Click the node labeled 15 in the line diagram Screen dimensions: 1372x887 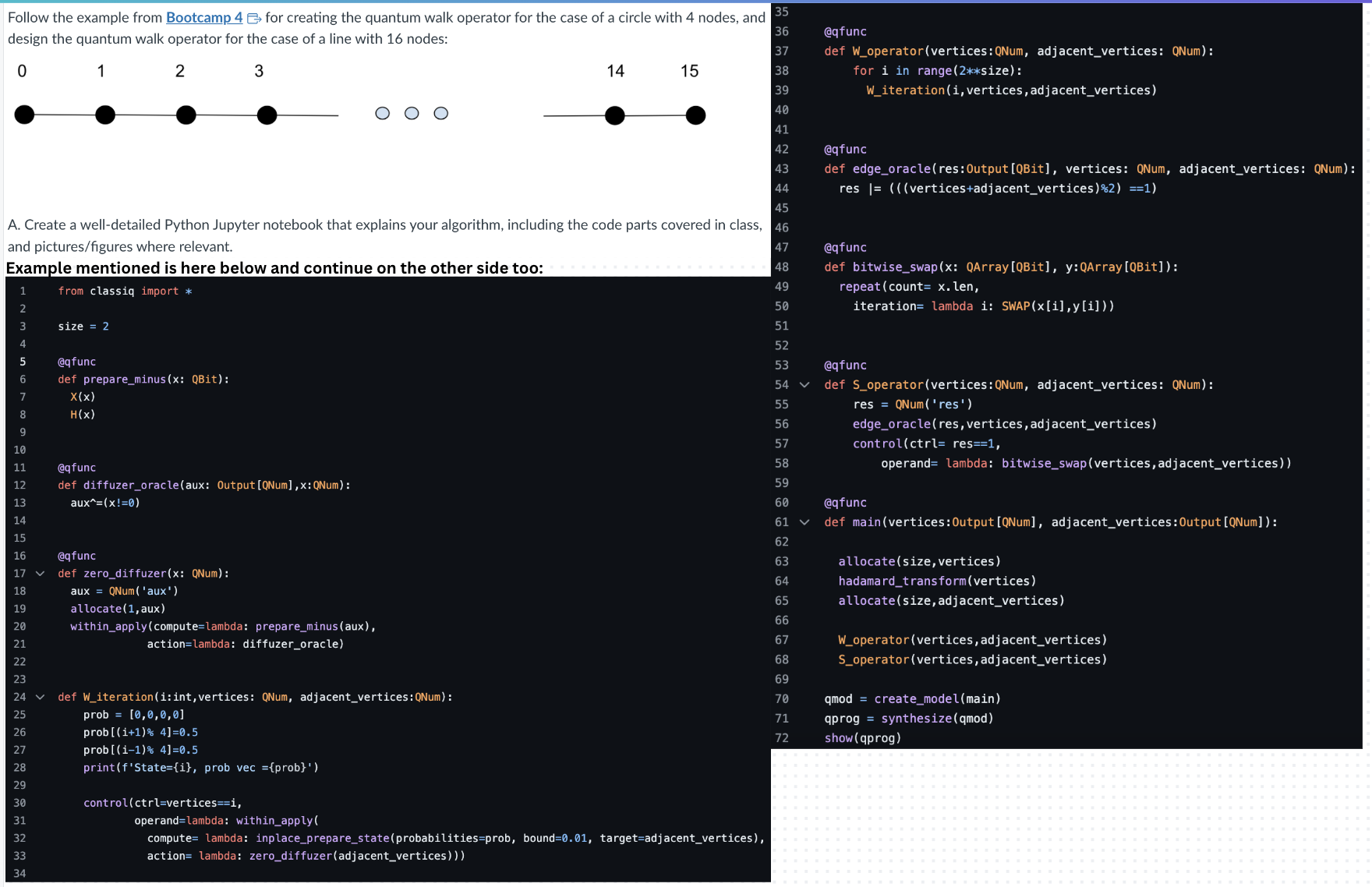(696, 115)
